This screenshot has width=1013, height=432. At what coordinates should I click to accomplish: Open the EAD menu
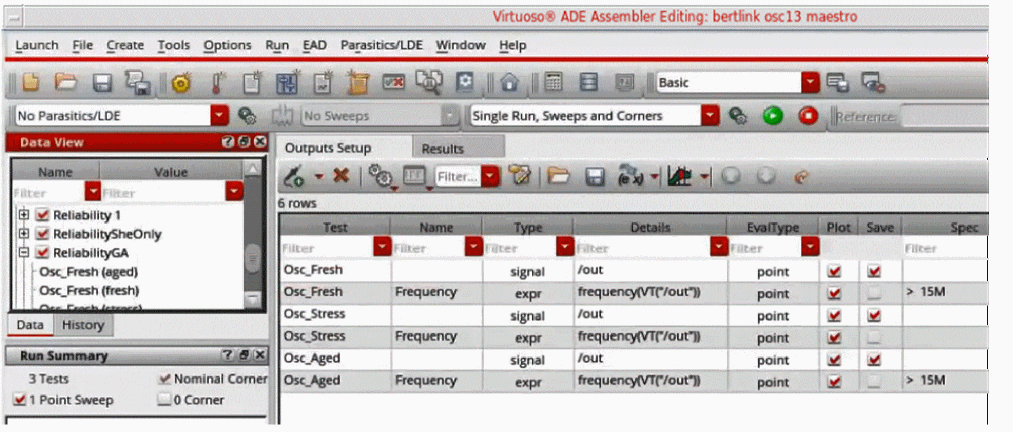[314, 45]
